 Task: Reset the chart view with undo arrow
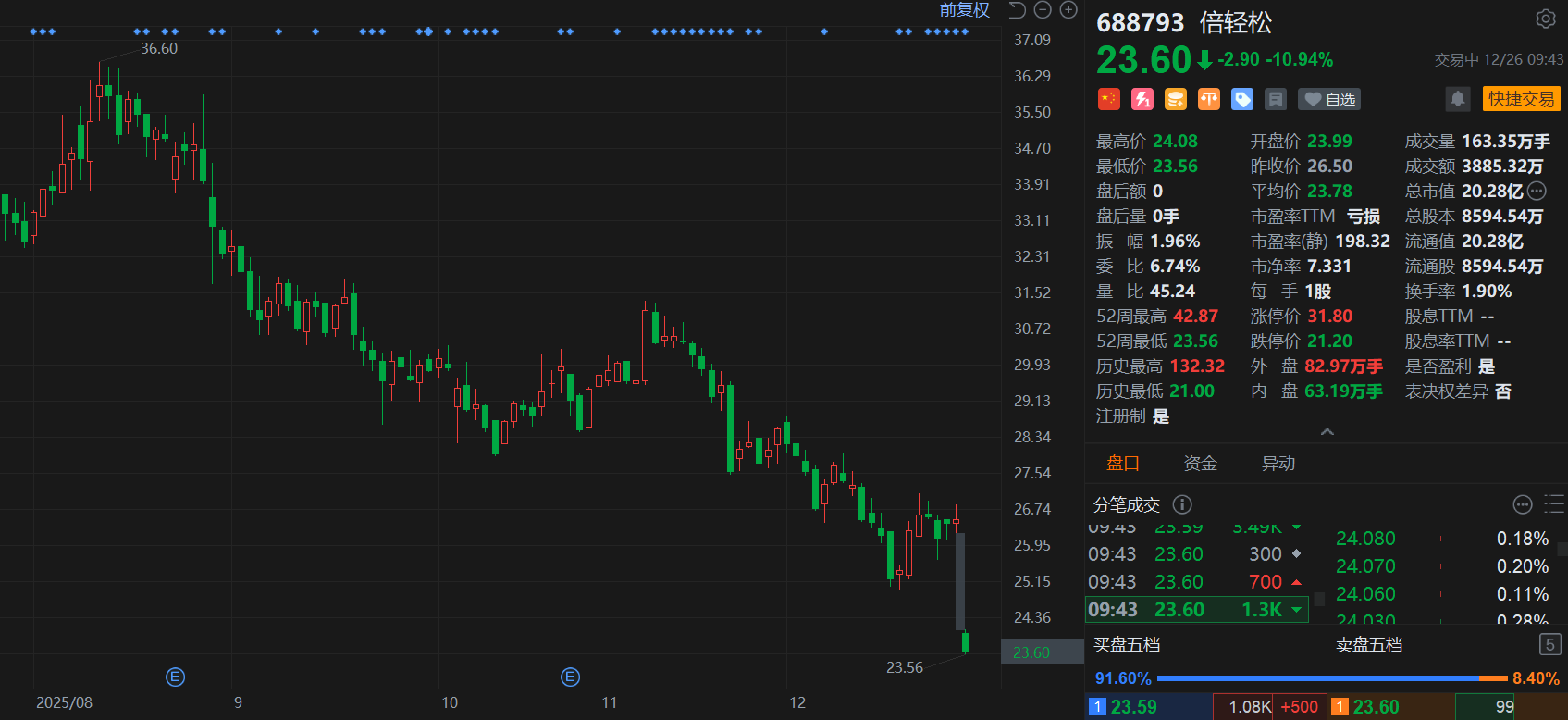pos(1017,10)
